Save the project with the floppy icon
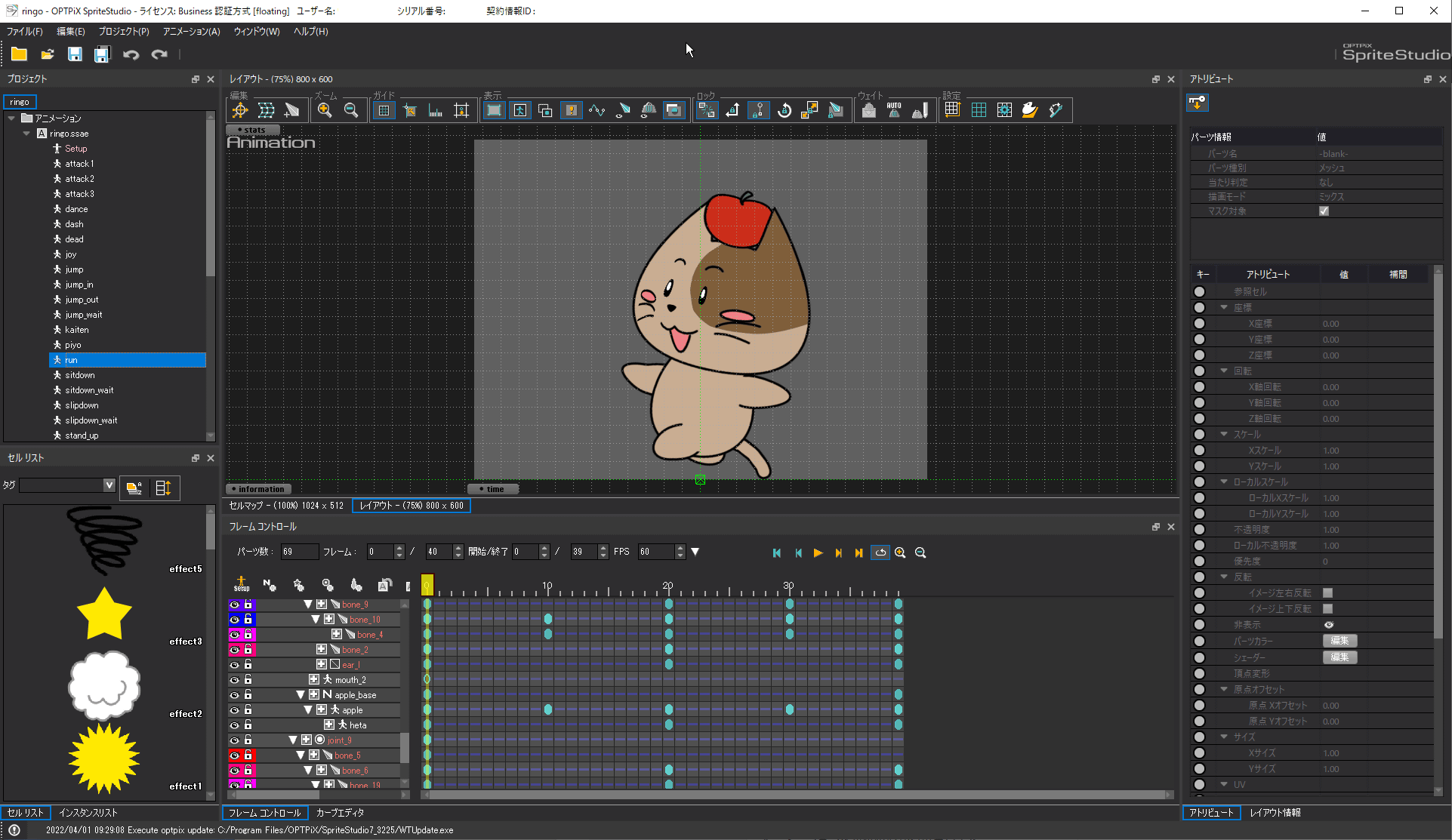This screenshot has width=1452, height=840. tap(75, 54)
